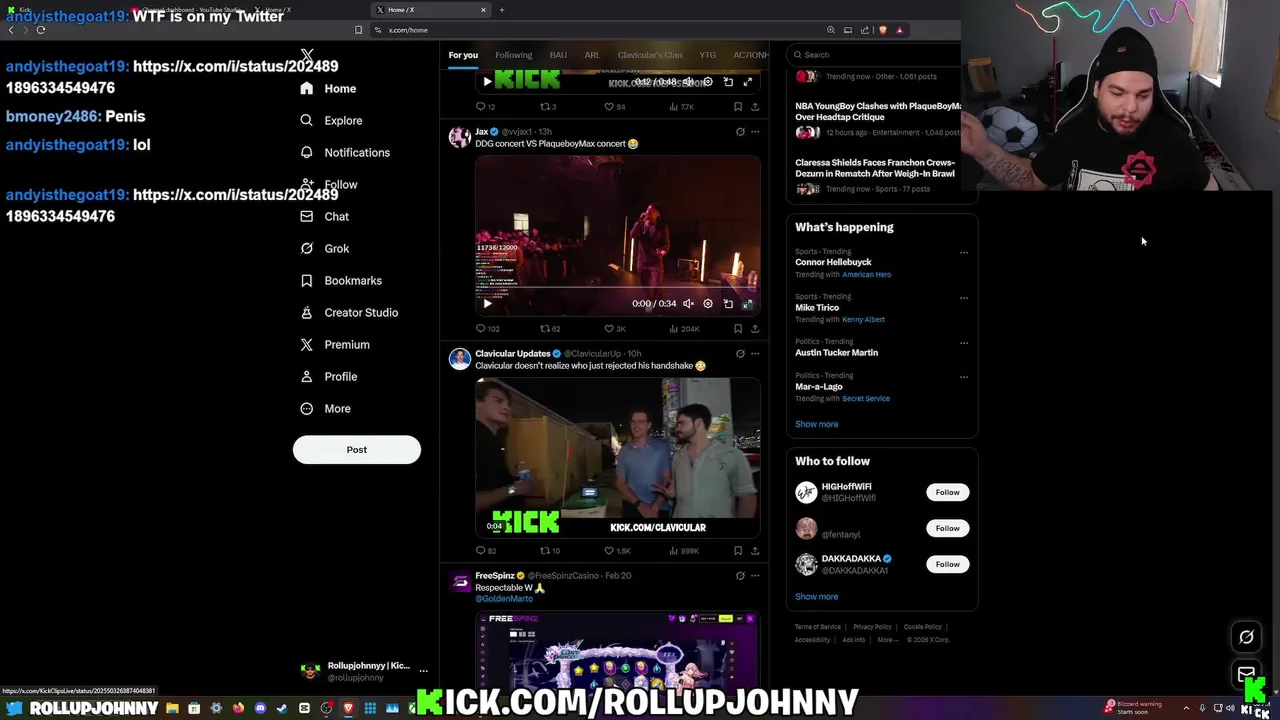Open Discord from the Windows taskbar
The image size is (1280, 720).
pos(260,709)
